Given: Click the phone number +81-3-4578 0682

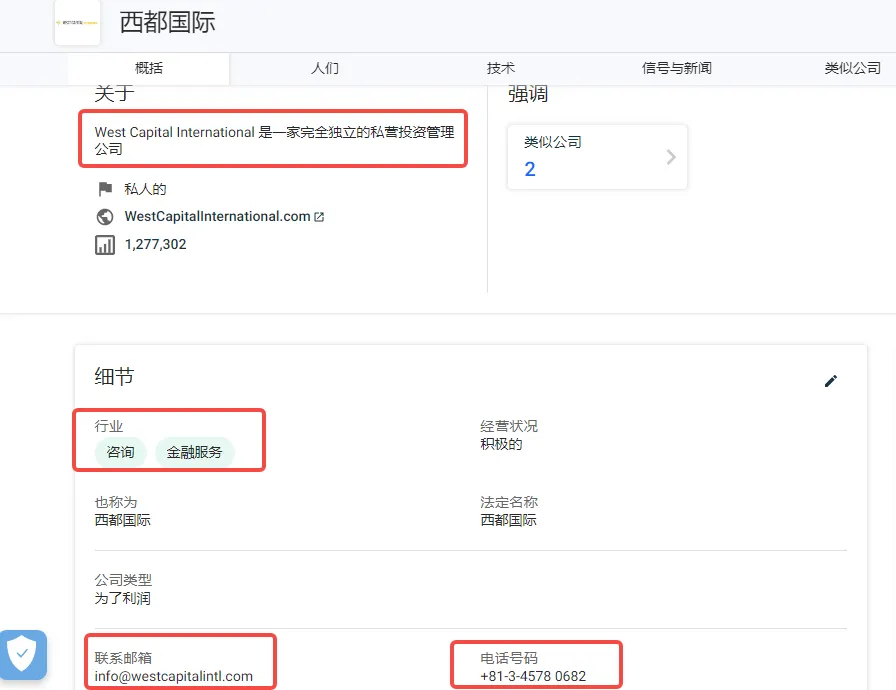Looking at the screenshot, I should tap(533, 676).
